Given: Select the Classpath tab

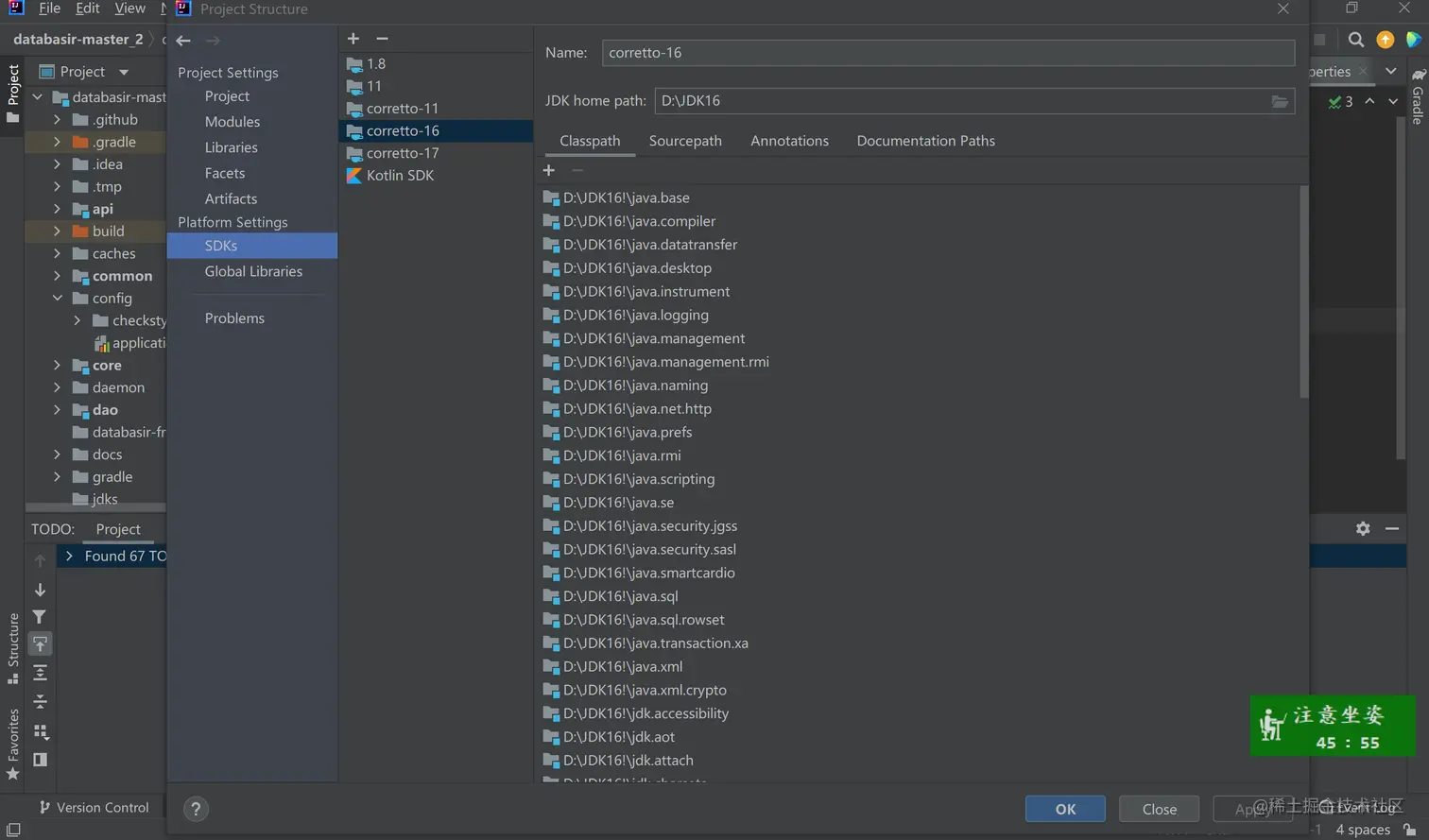Looking at the screenshot, I should pyautogui.click(x=590, y=141).
